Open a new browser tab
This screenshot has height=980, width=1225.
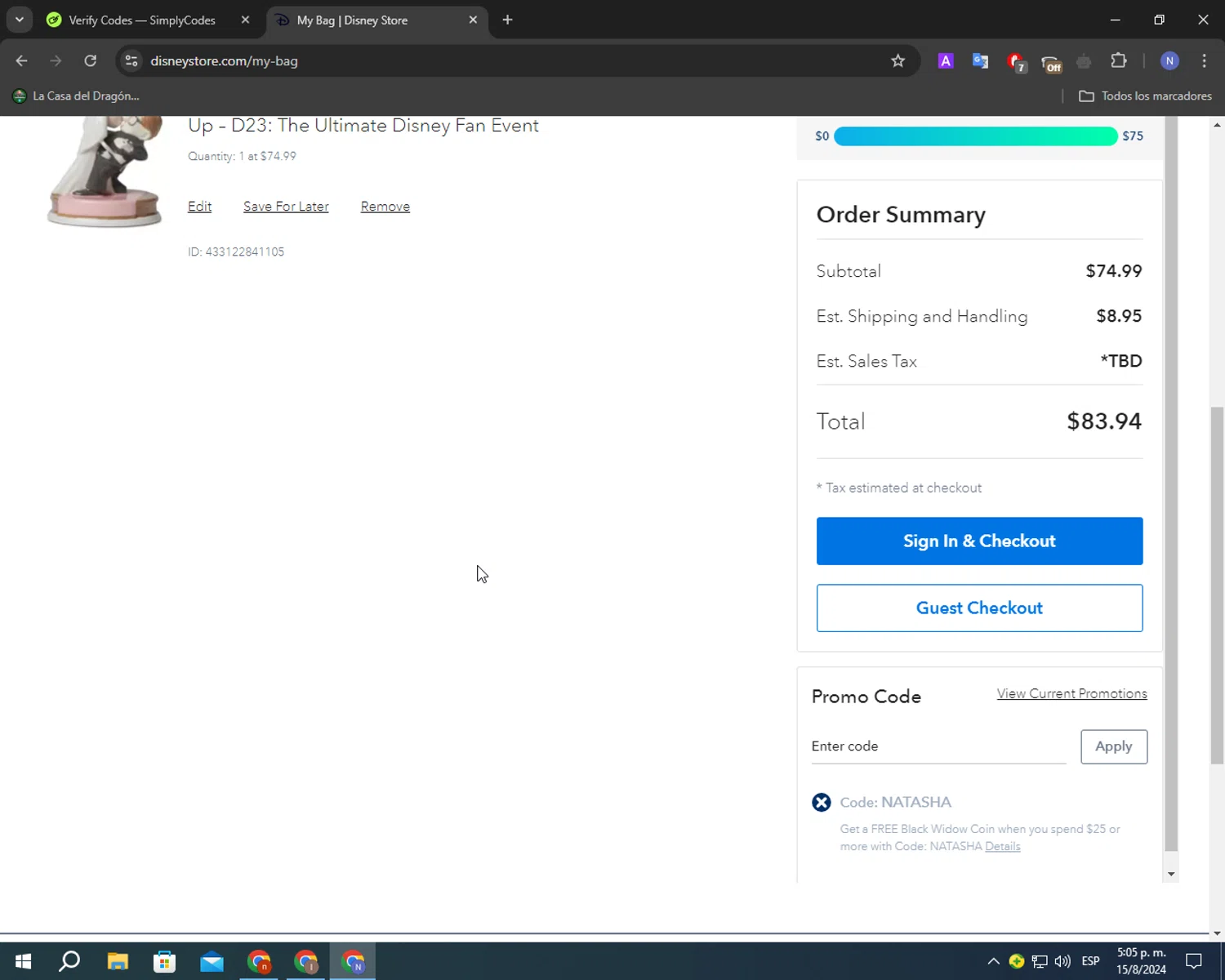[507, 20]
